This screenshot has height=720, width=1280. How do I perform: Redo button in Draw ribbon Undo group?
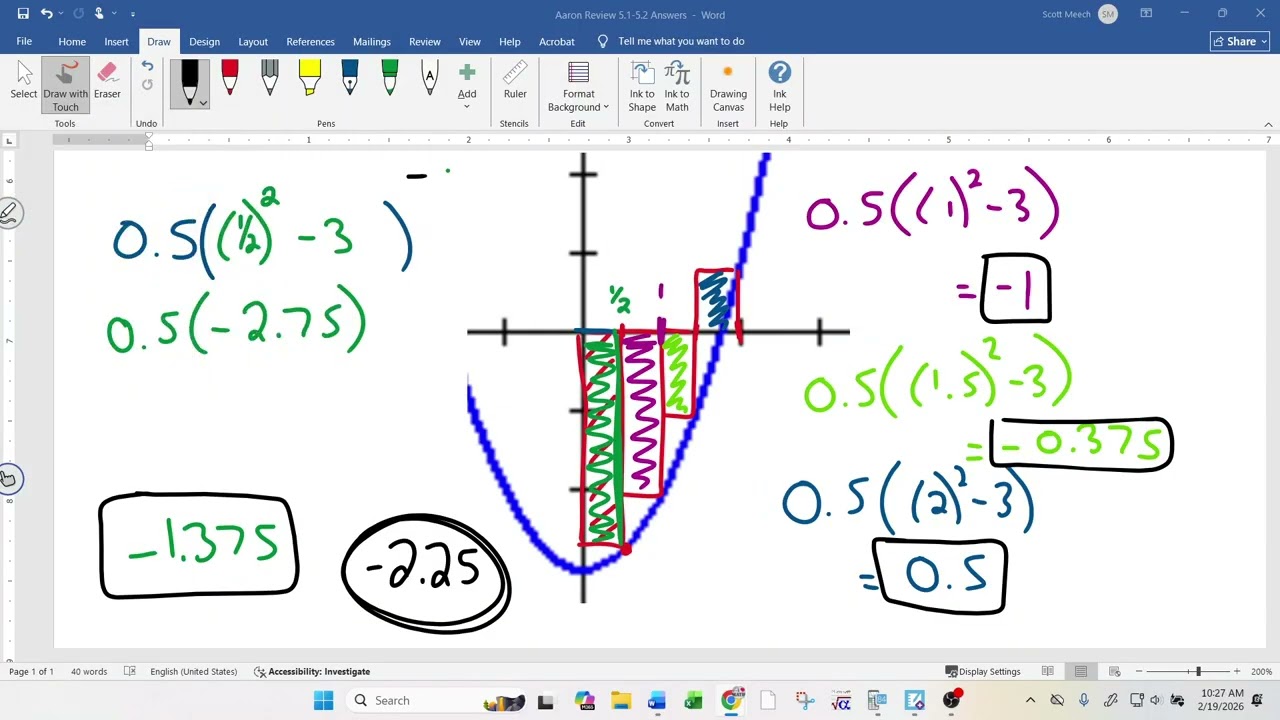(x=147, y=85)
